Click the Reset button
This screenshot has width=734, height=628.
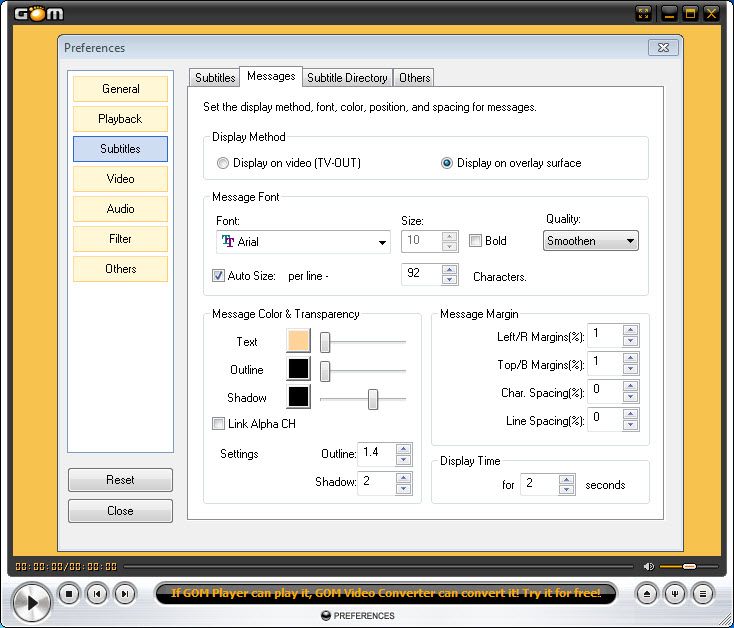pos(120,480)
